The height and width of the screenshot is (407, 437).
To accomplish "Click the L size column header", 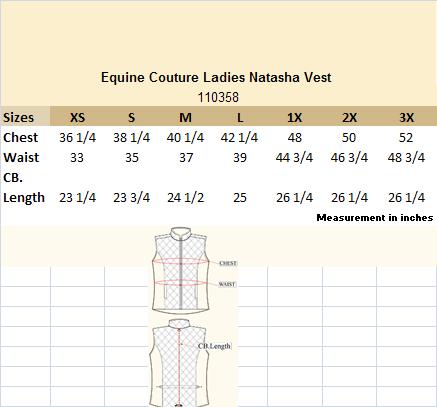I will click(x=240, y=117).
